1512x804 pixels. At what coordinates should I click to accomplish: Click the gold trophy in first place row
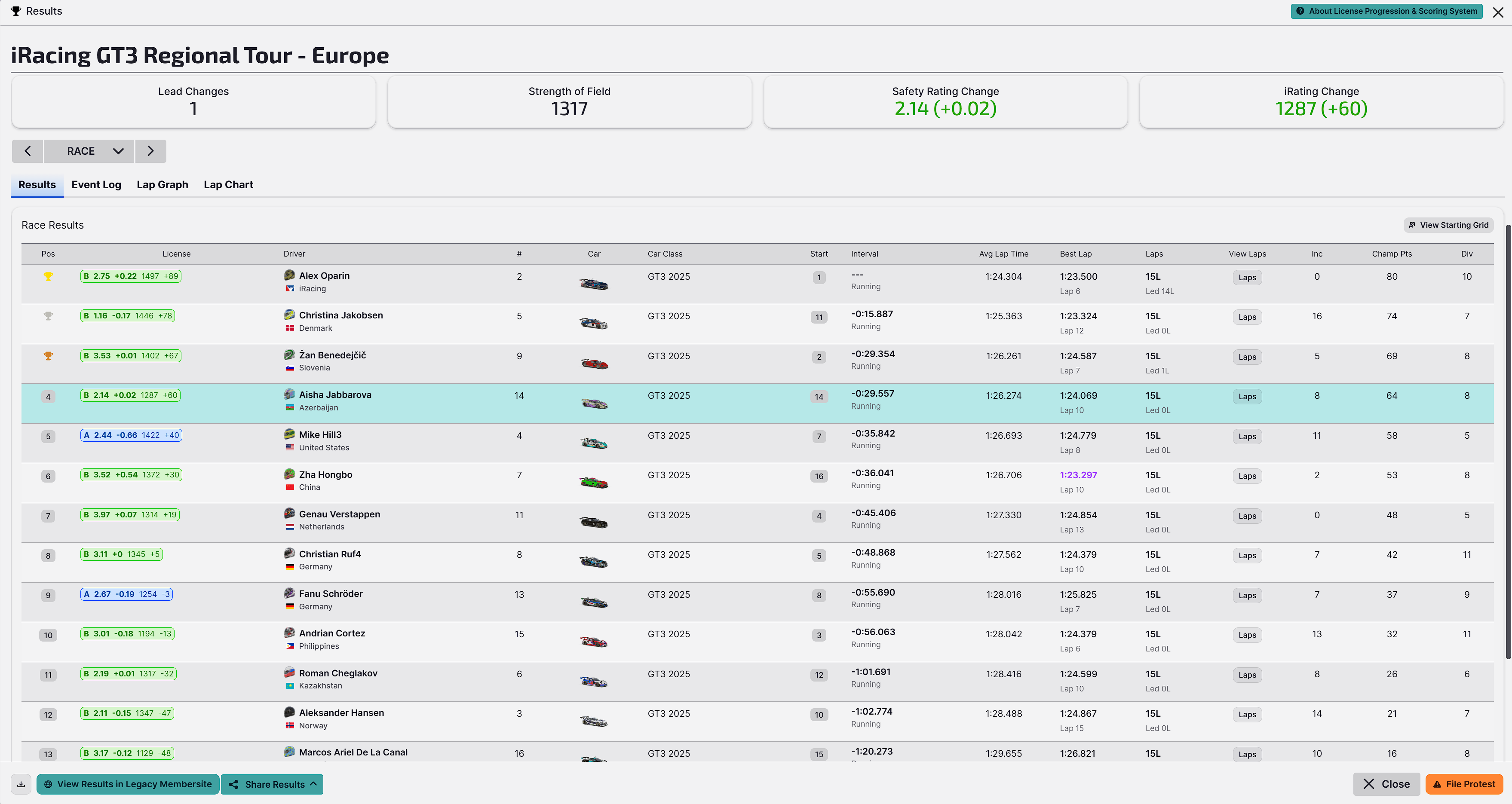pos(48,276)
